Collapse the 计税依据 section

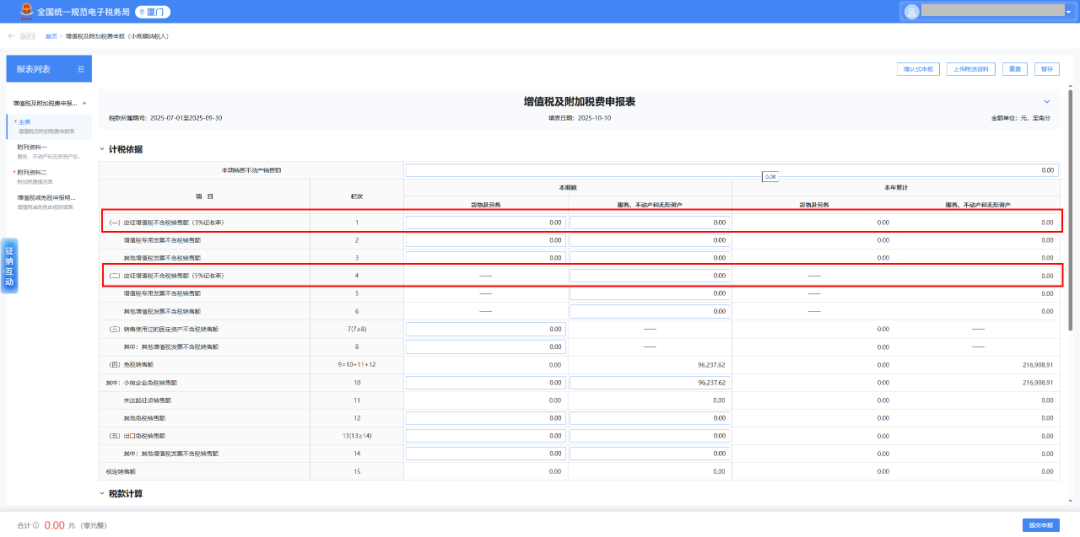click(102, 149)
